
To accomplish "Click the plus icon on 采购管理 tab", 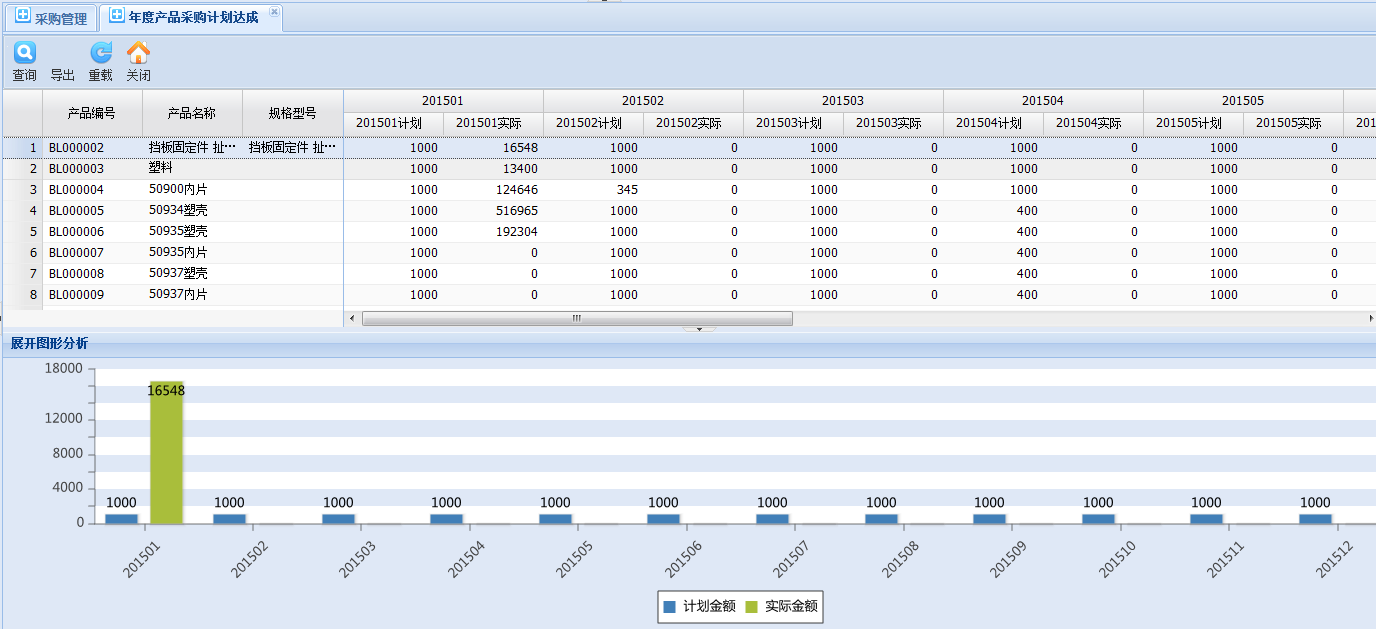I will click(x=23, y=17).
